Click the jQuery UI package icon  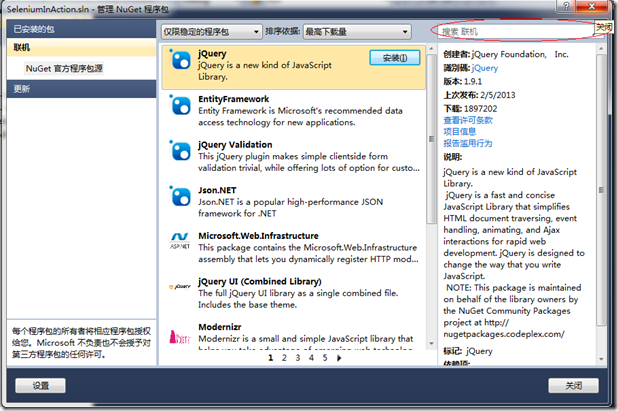pos(180,286)
